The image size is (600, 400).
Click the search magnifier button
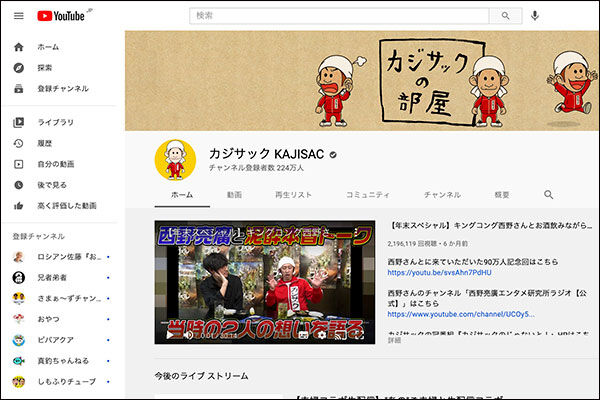[x=505, y=16]
